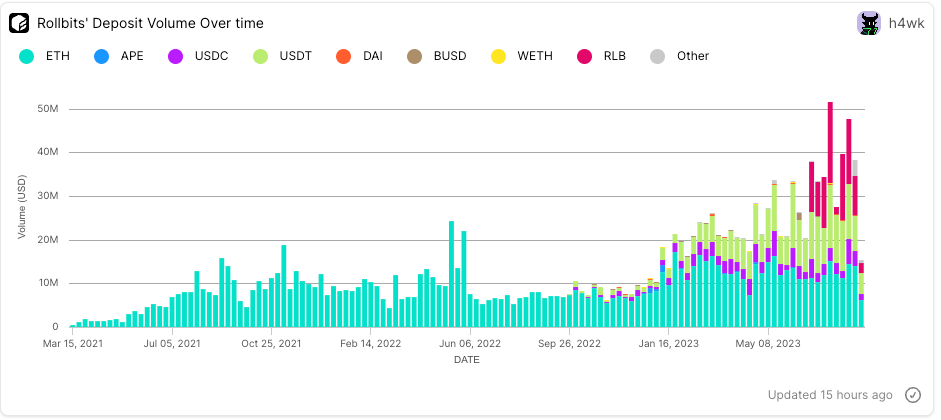The image size is (941, 420).
Task: Toggle the WETH yellow legend swatch
Action: [x=498, y=56]
